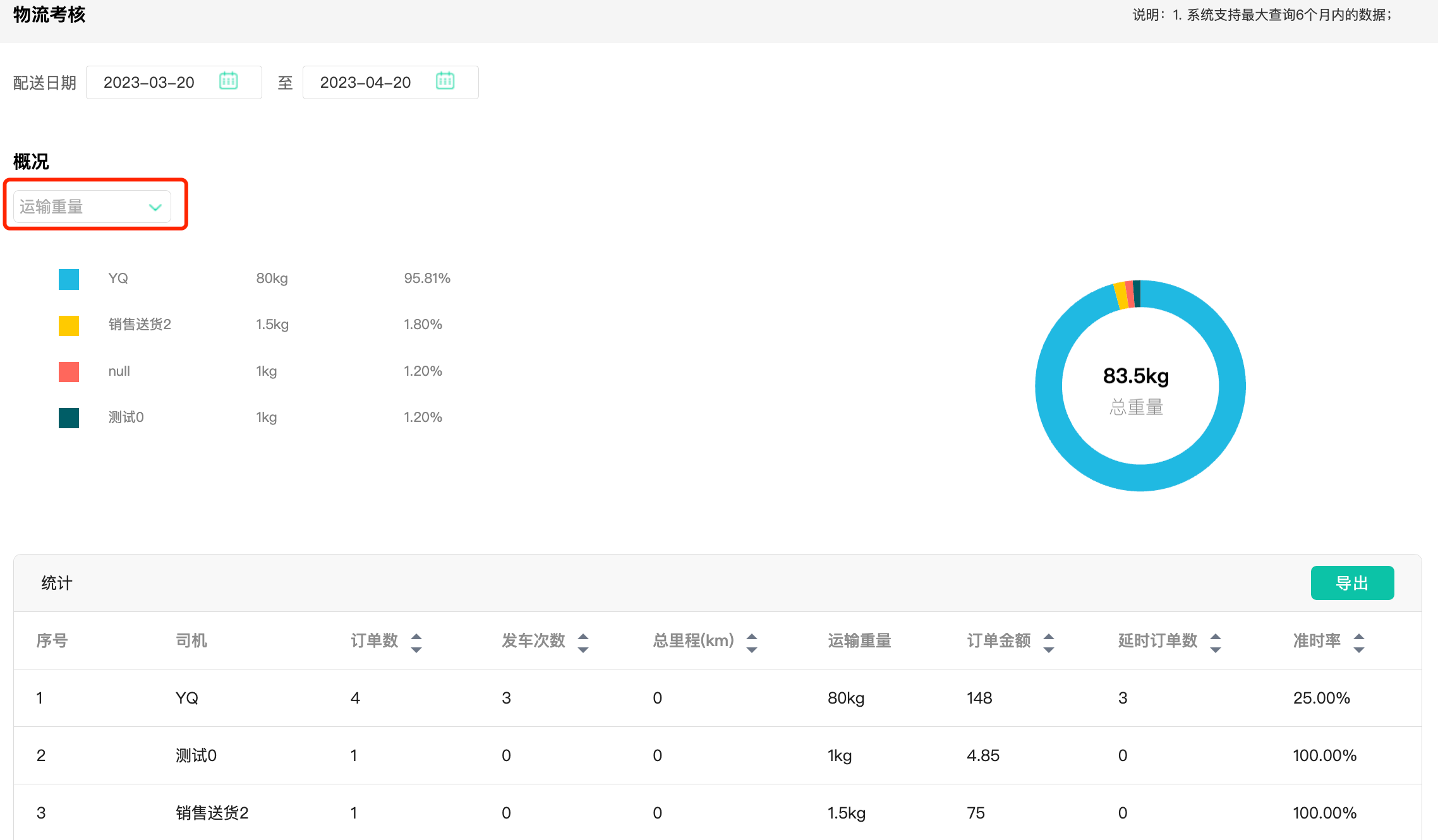The height and width of the screenshot is (840, 1438).
Task: Click the 运输重量 column header
Action: 859,641
